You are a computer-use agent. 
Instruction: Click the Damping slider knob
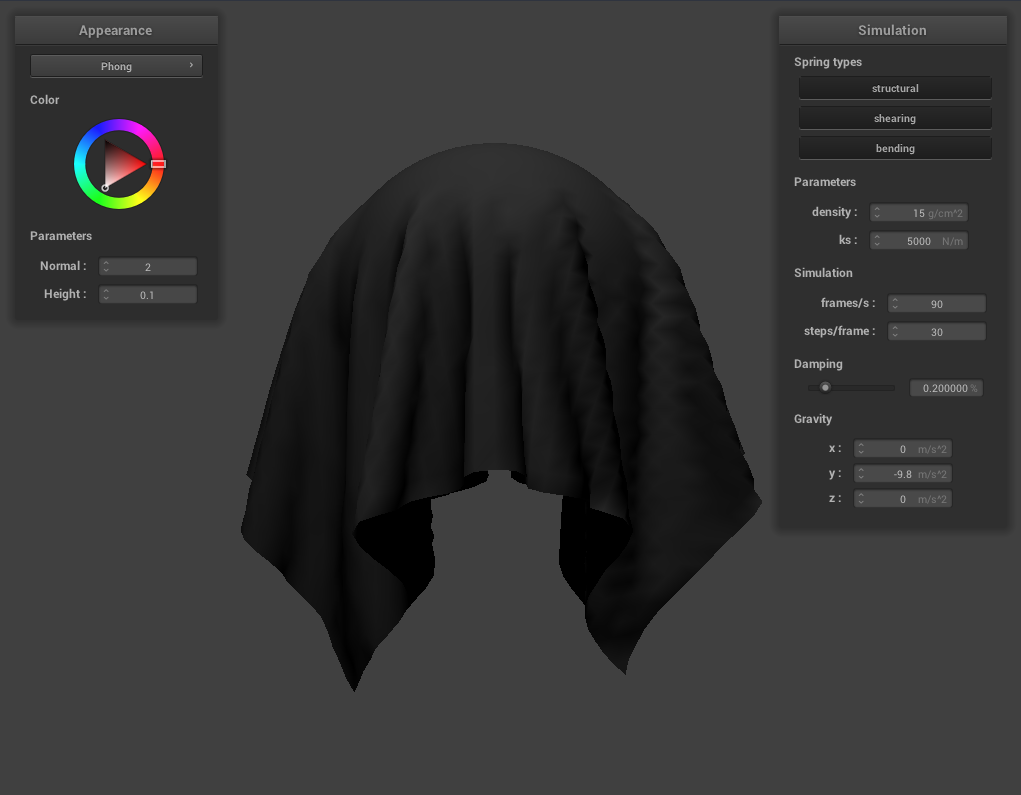tap(825, 388)
